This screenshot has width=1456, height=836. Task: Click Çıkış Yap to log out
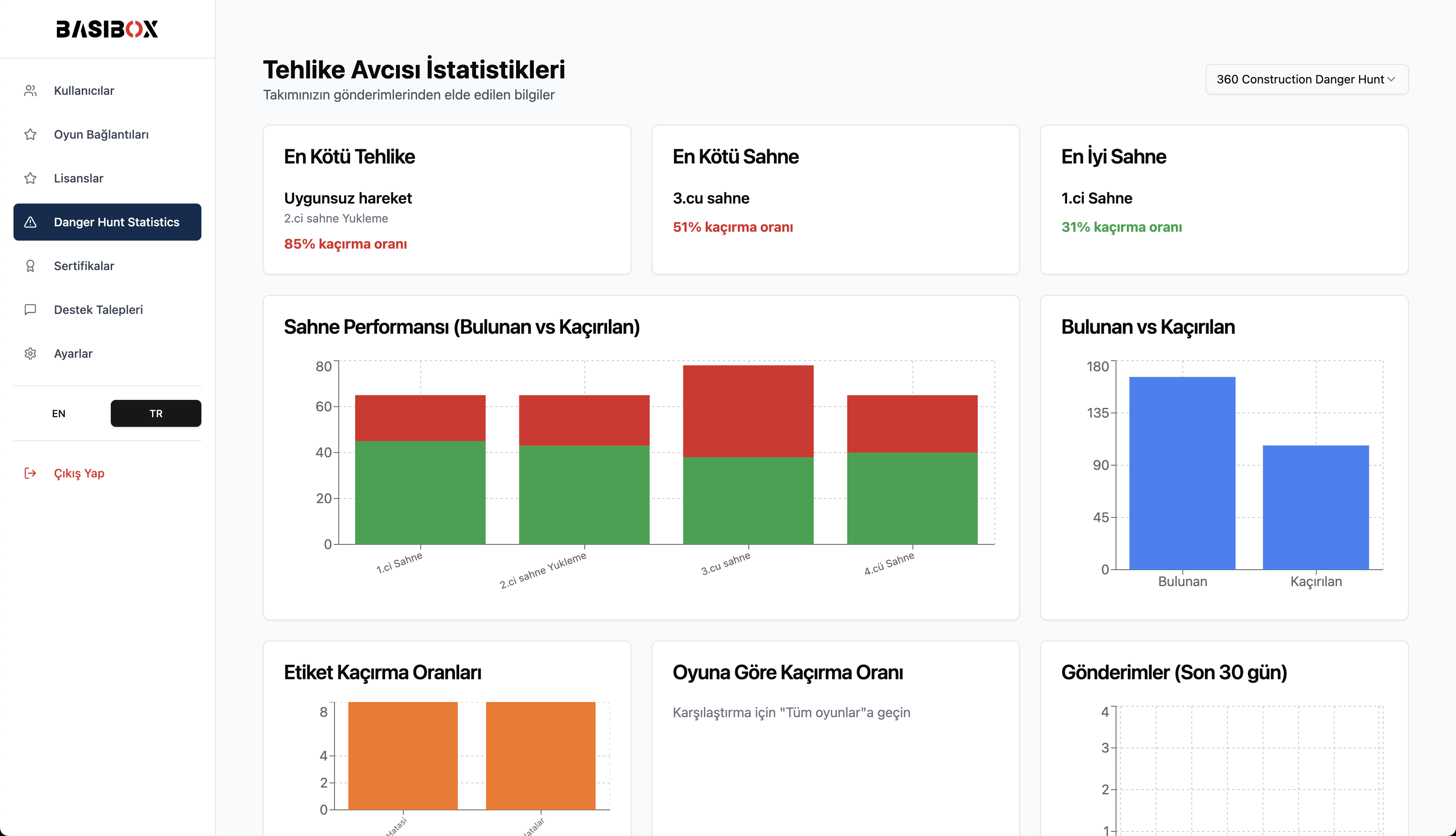click(x=79, y=473)
